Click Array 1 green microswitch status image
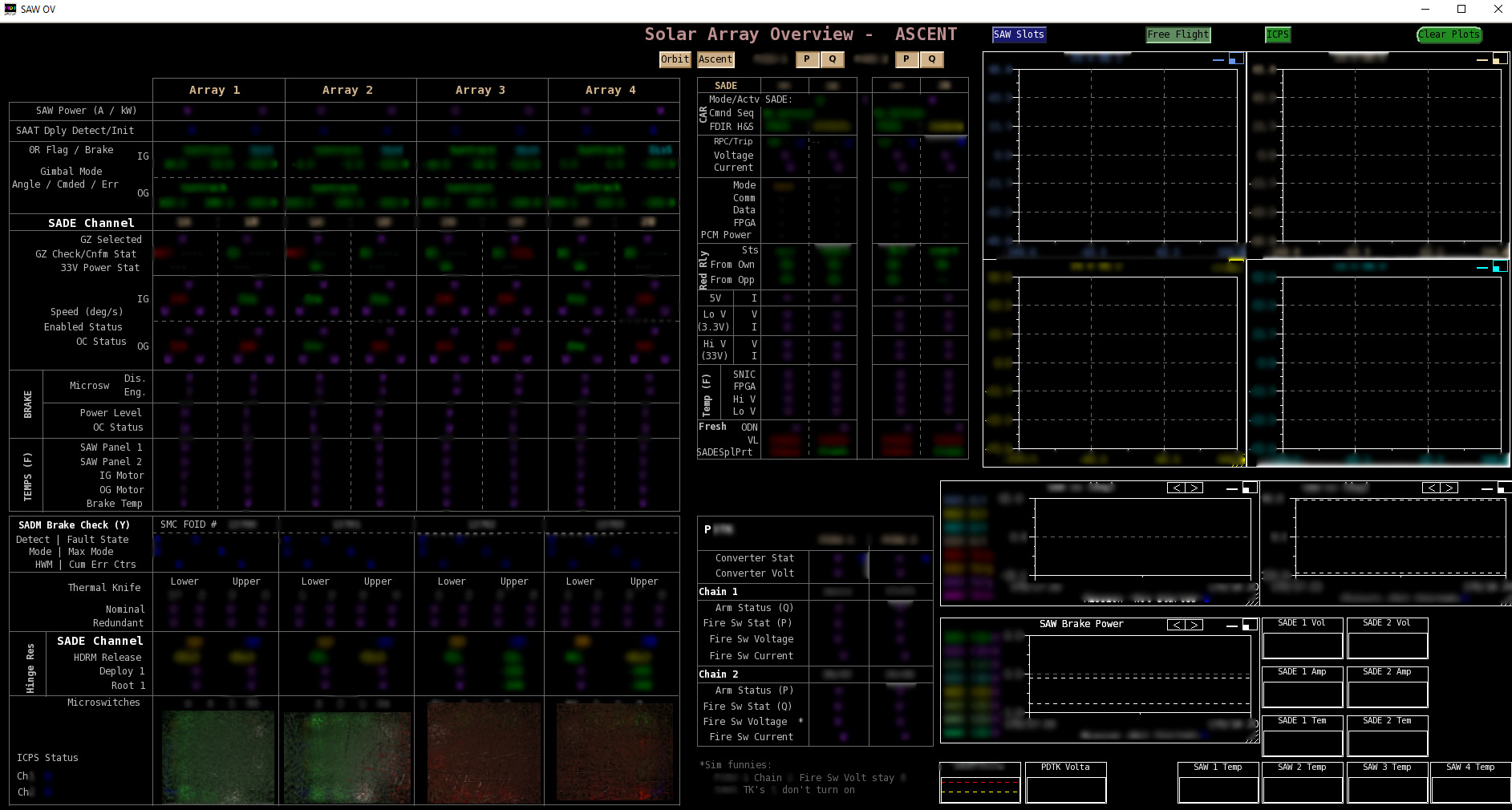The width and height of the screenshot is (1512, 810). (x=217, y=755)
